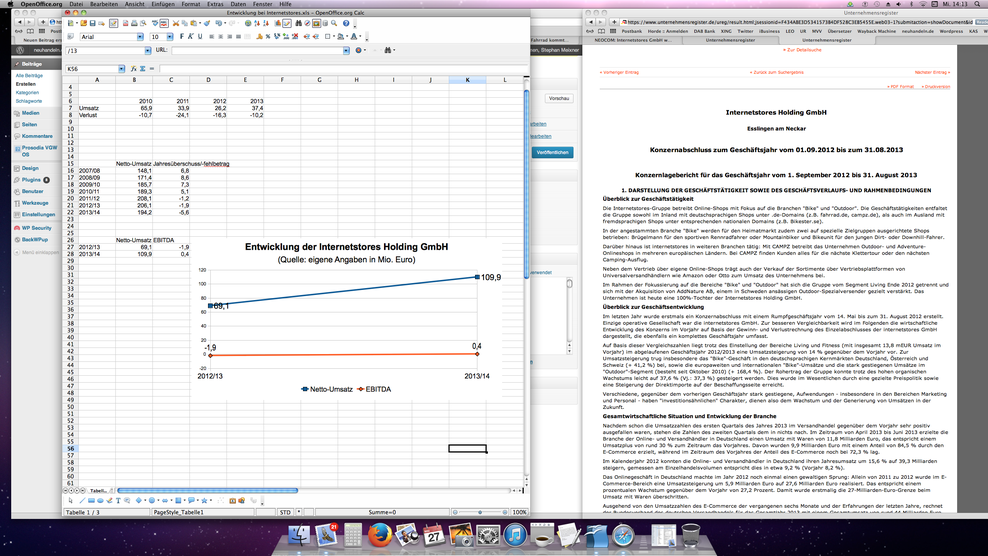The width and height of the screenshot is (988, 556).
Task: Open Find & Replace binoculars icon
Action: click(x=299, y=23)
